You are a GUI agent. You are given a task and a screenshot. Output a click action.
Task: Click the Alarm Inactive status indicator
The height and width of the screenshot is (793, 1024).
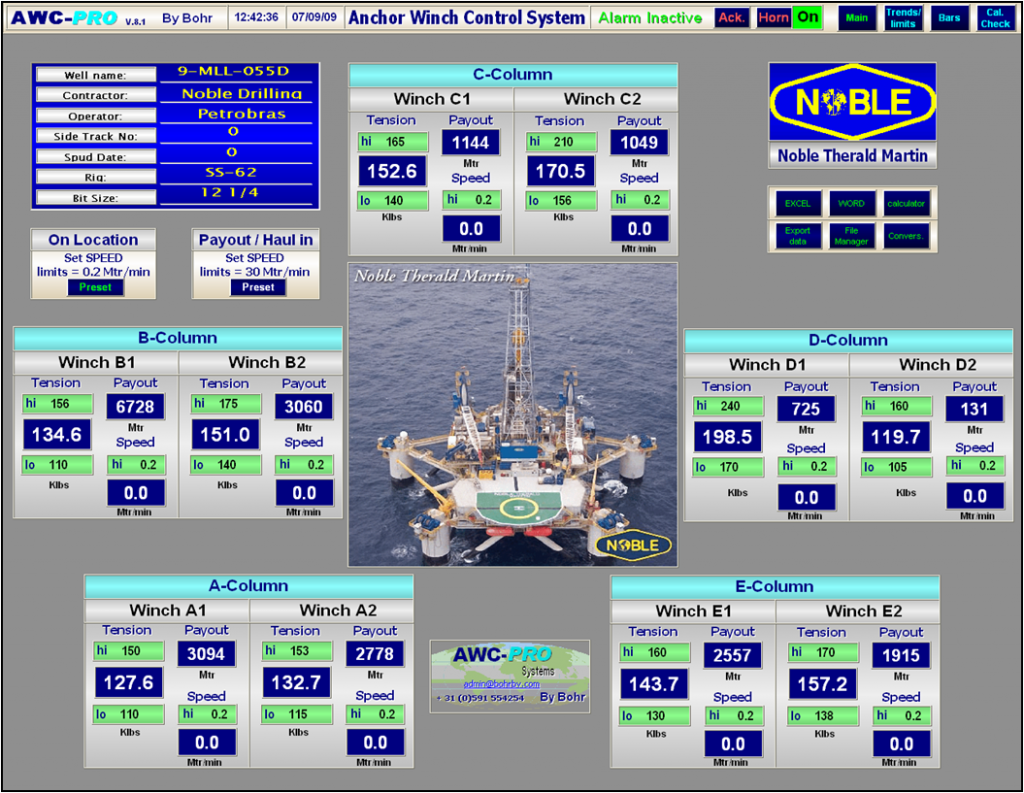pyautogui.click(x=650, y=17)
